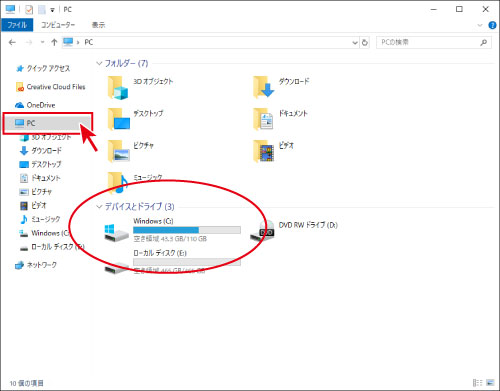This screenshot has height=391, width=500.
Task: Select the Windows (C:) drive icon
Action: coord(116,233)
